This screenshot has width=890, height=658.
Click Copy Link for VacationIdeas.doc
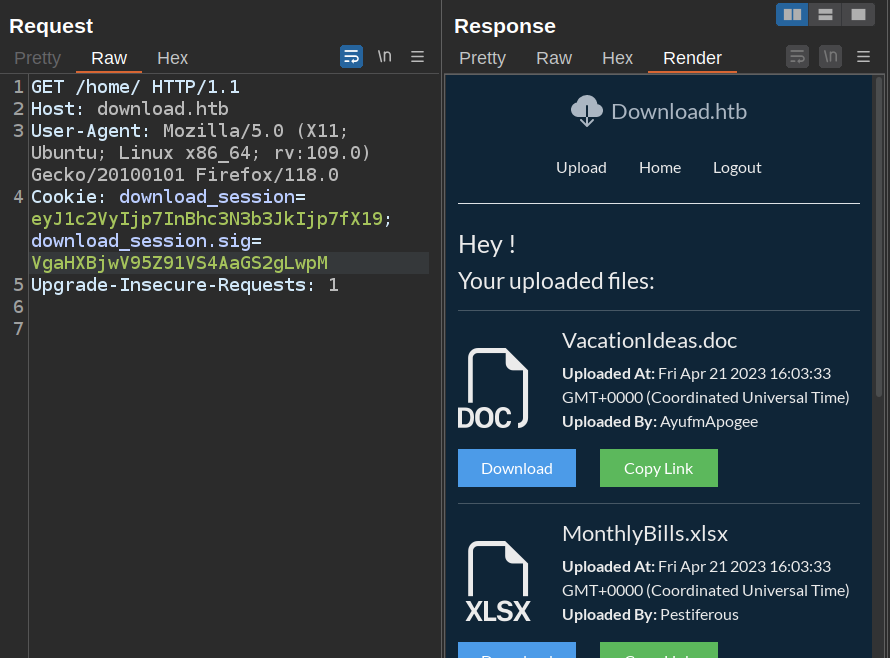[x=658, y=468]
